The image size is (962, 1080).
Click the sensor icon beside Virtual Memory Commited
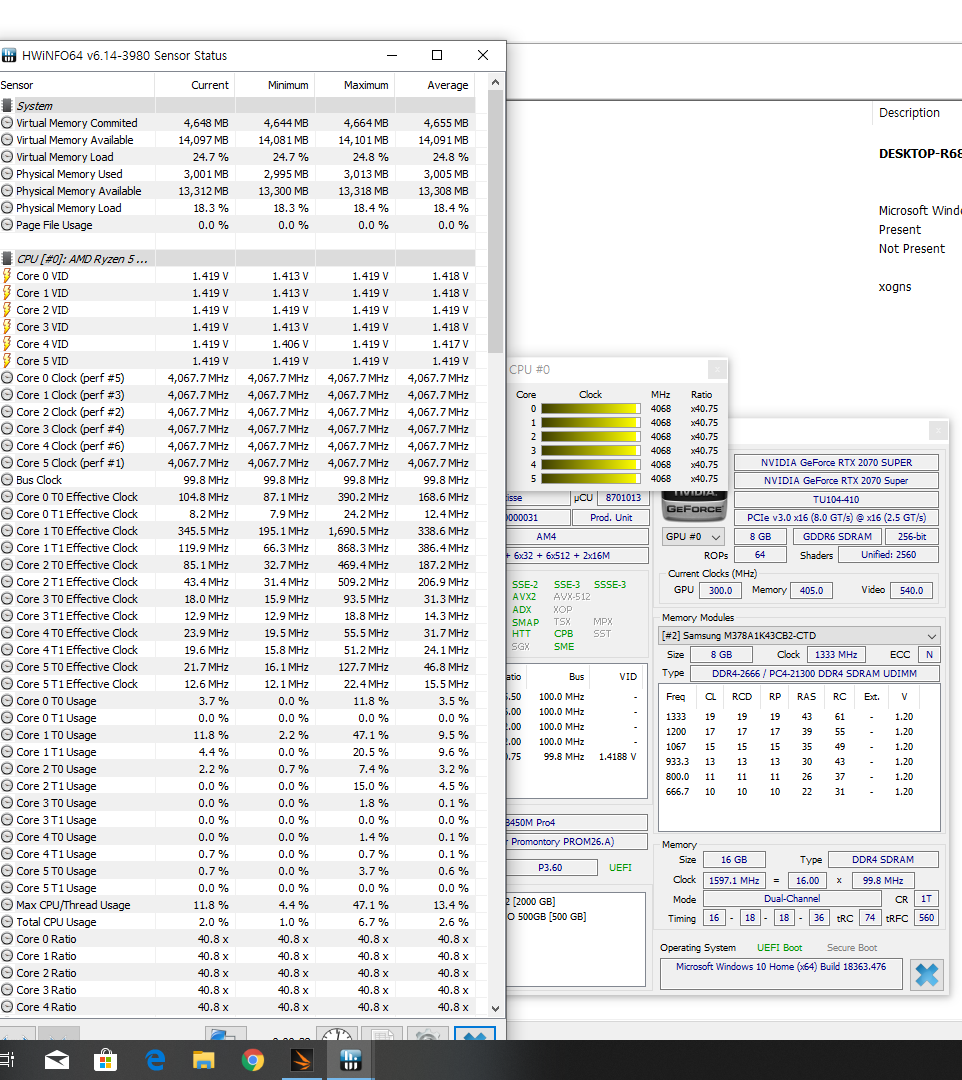7,123
